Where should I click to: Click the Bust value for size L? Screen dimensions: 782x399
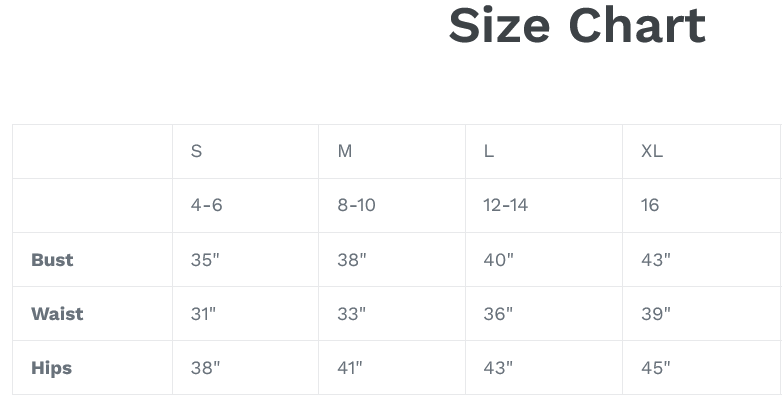(x=498, y=259)
